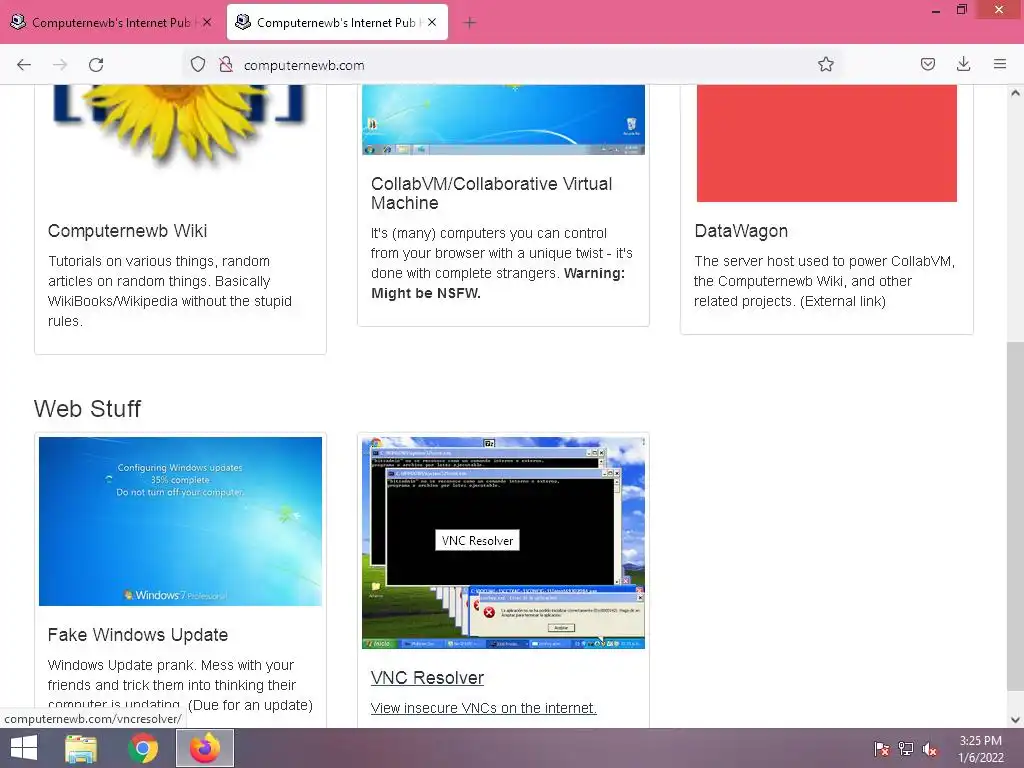Open the Firefox hamburger menu
Screen dimensions: 1024x768
tap(1000, 64)
